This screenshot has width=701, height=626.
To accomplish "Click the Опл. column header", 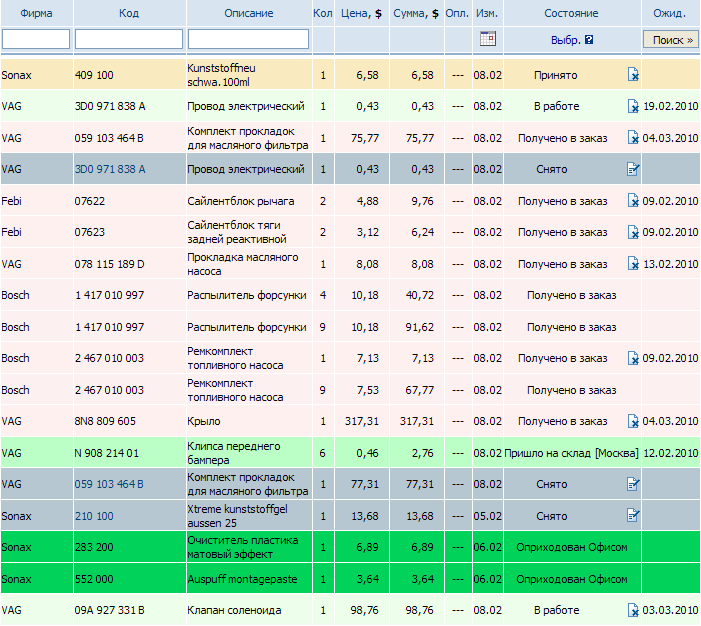I will tap(457, 13).
